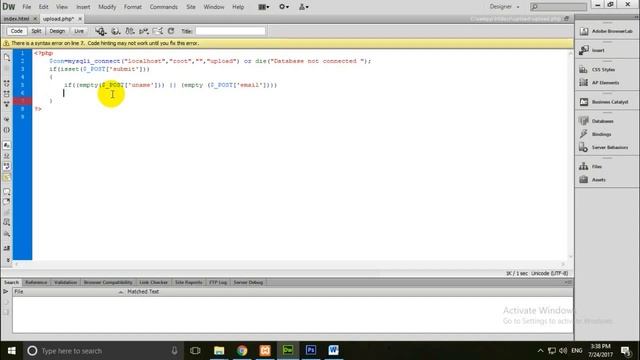Open the Modify menu
The width and height of the screenshot is (640, 360).
click(107, 7)
